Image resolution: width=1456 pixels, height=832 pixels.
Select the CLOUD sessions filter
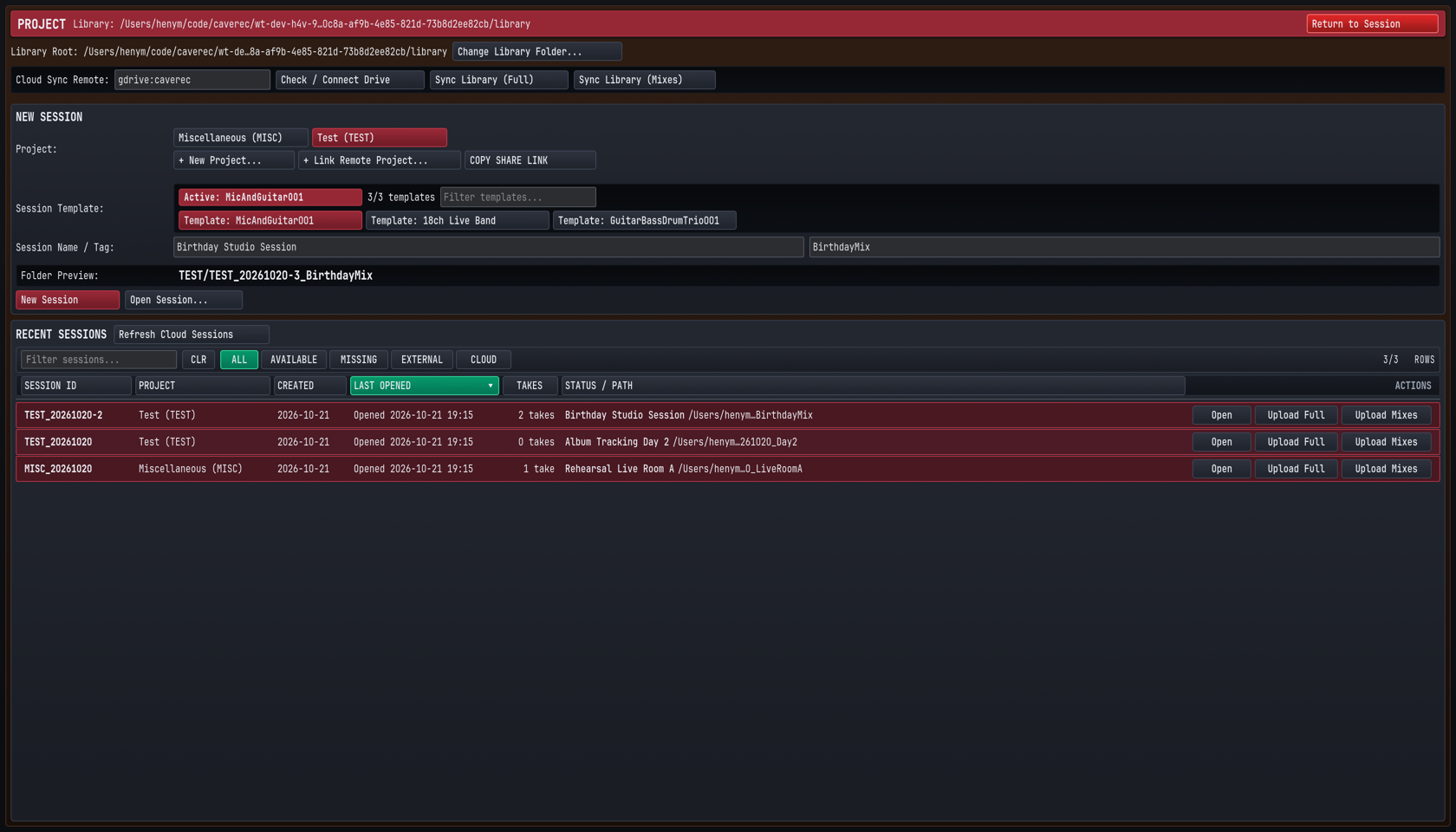[x=483, y=360]
